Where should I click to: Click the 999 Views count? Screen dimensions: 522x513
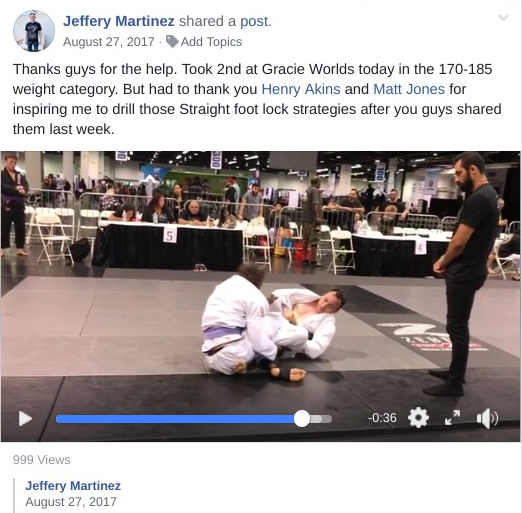click(42, 460)
